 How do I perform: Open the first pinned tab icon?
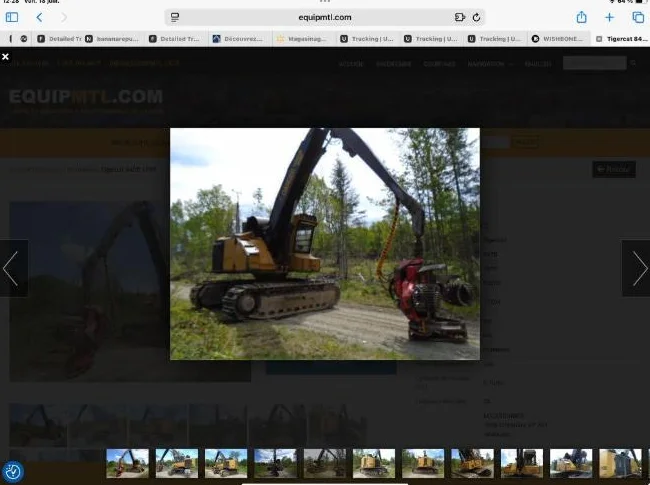click(x=10, y=39)
